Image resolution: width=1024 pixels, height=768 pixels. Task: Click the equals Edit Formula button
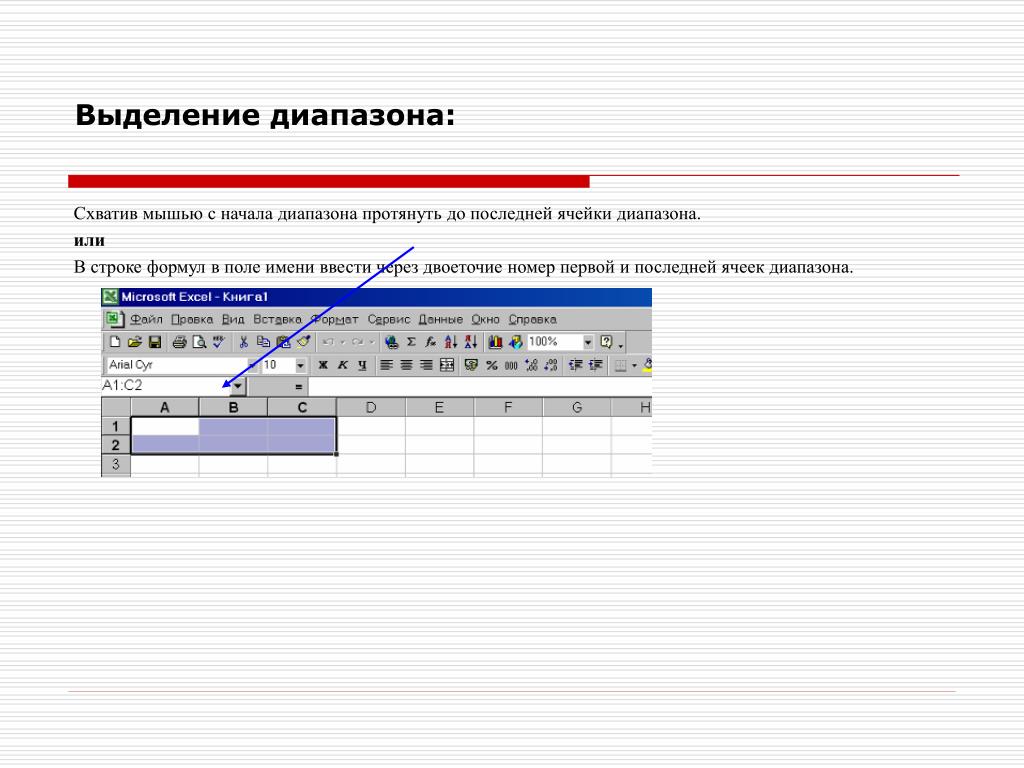[298, 387]
